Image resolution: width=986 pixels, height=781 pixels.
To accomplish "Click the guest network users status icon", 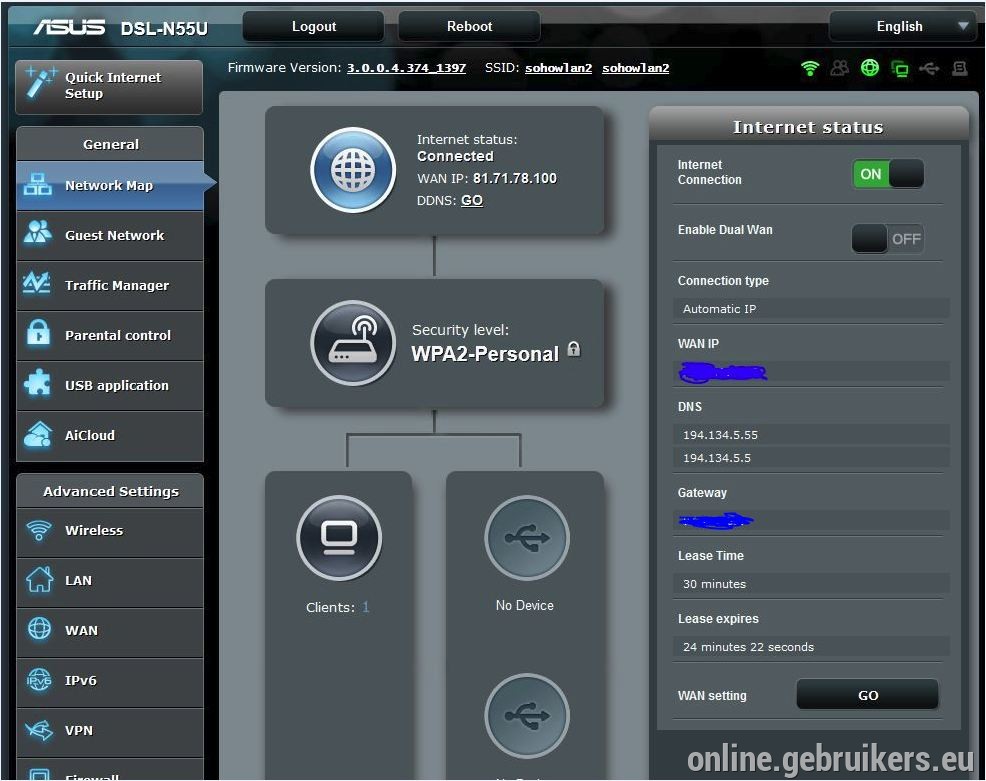I will [x=839, y=68].
